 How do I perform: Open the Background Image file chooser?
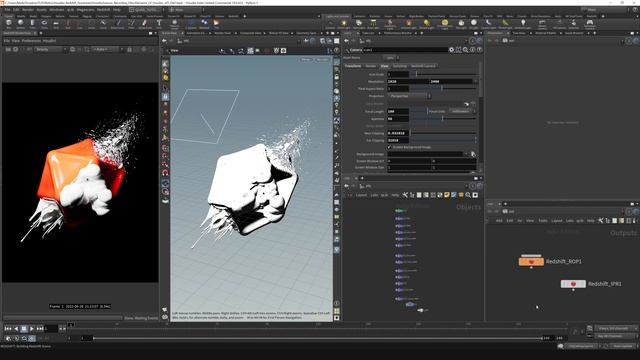473,154
